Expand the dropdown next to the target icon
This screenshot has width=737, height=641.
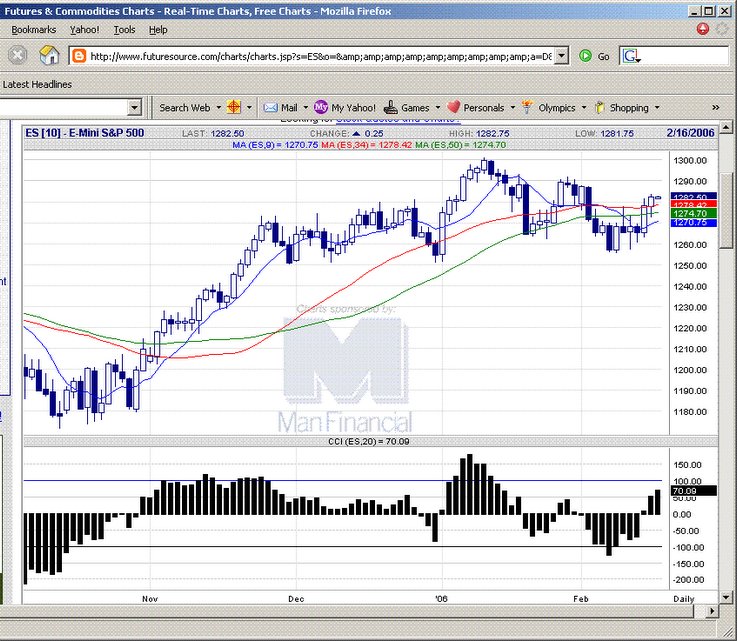click(249, 108)
